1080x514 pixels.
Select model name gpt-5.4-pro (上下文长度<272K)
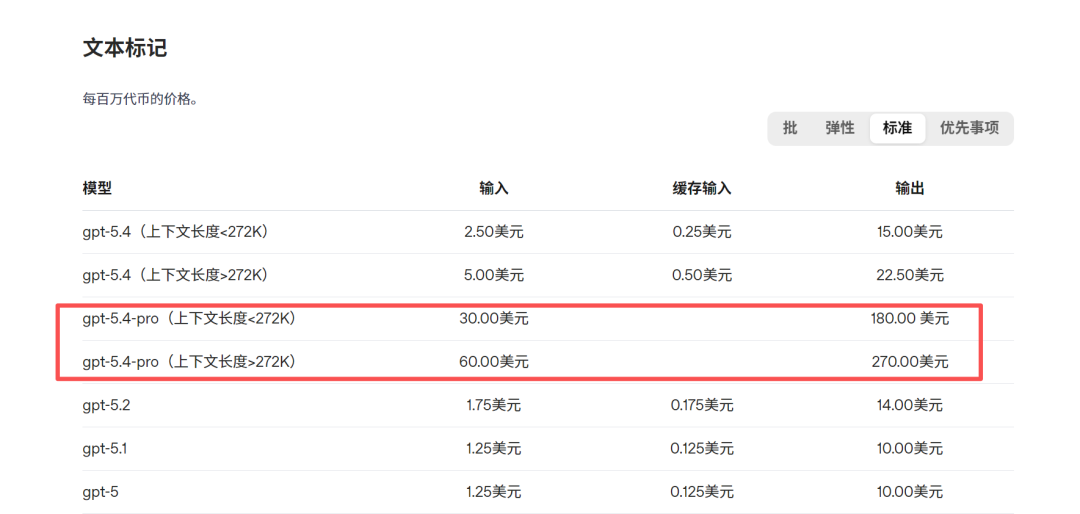(189, 318)
